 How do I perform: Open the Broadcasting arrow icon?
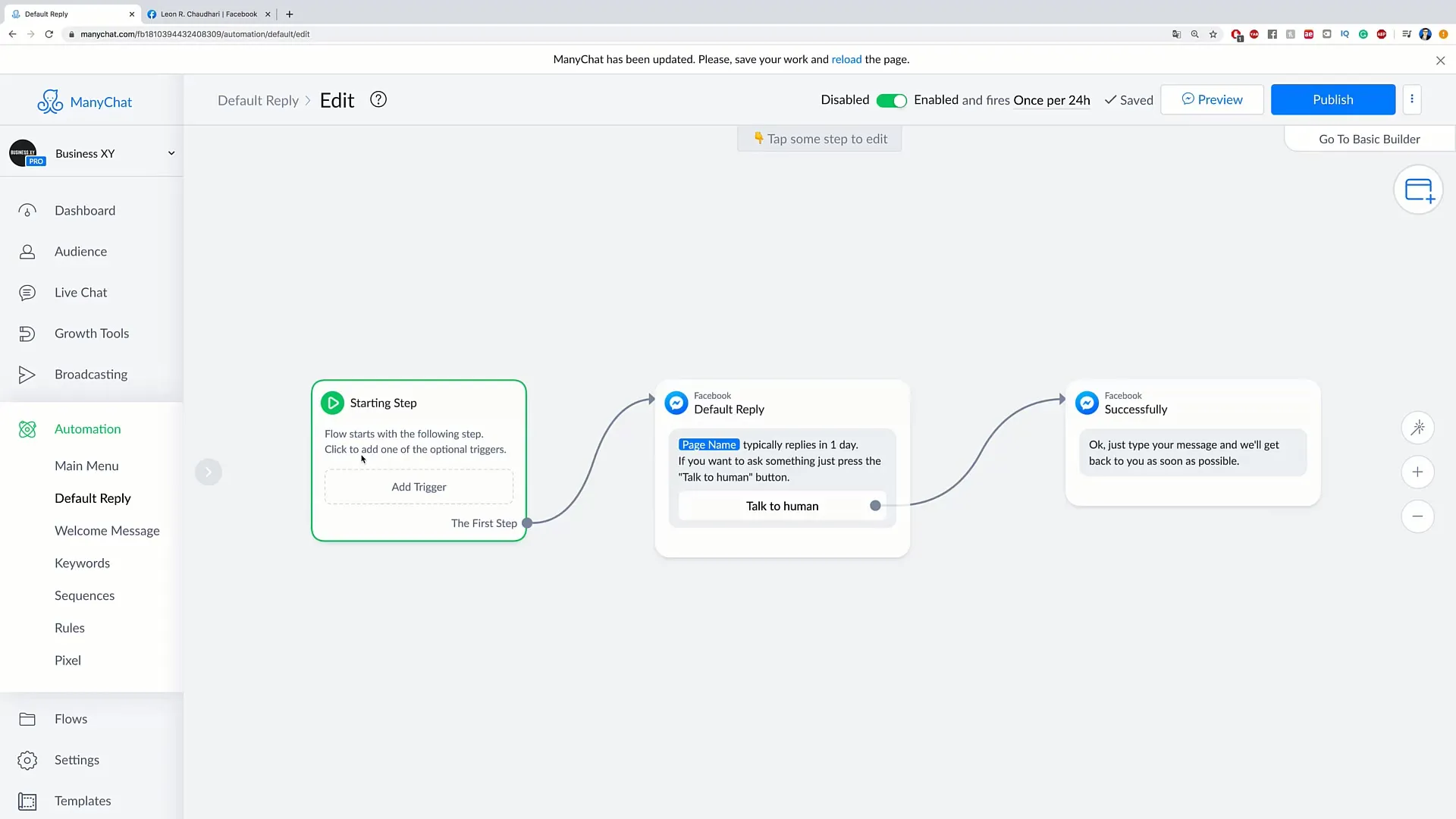pyautogui.click(x=27, y=375)
